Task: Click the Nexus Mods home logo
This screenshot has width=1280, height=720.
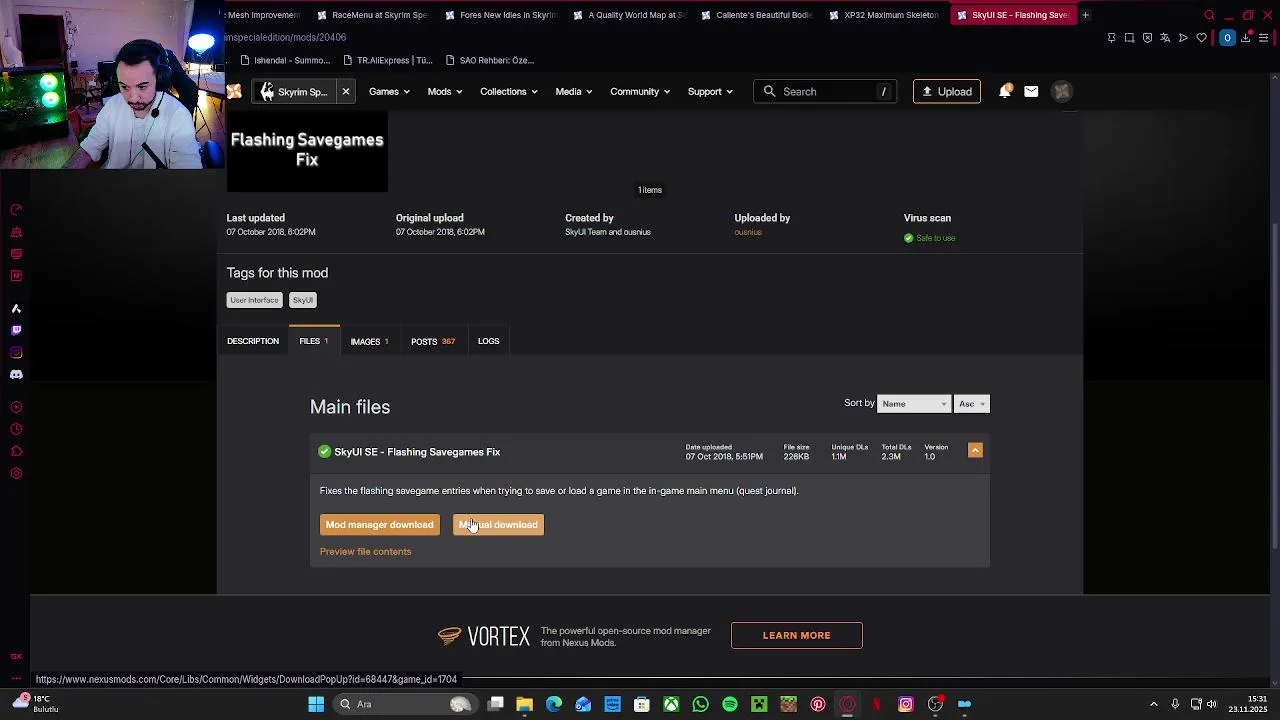Action: (x=234, y=91)
